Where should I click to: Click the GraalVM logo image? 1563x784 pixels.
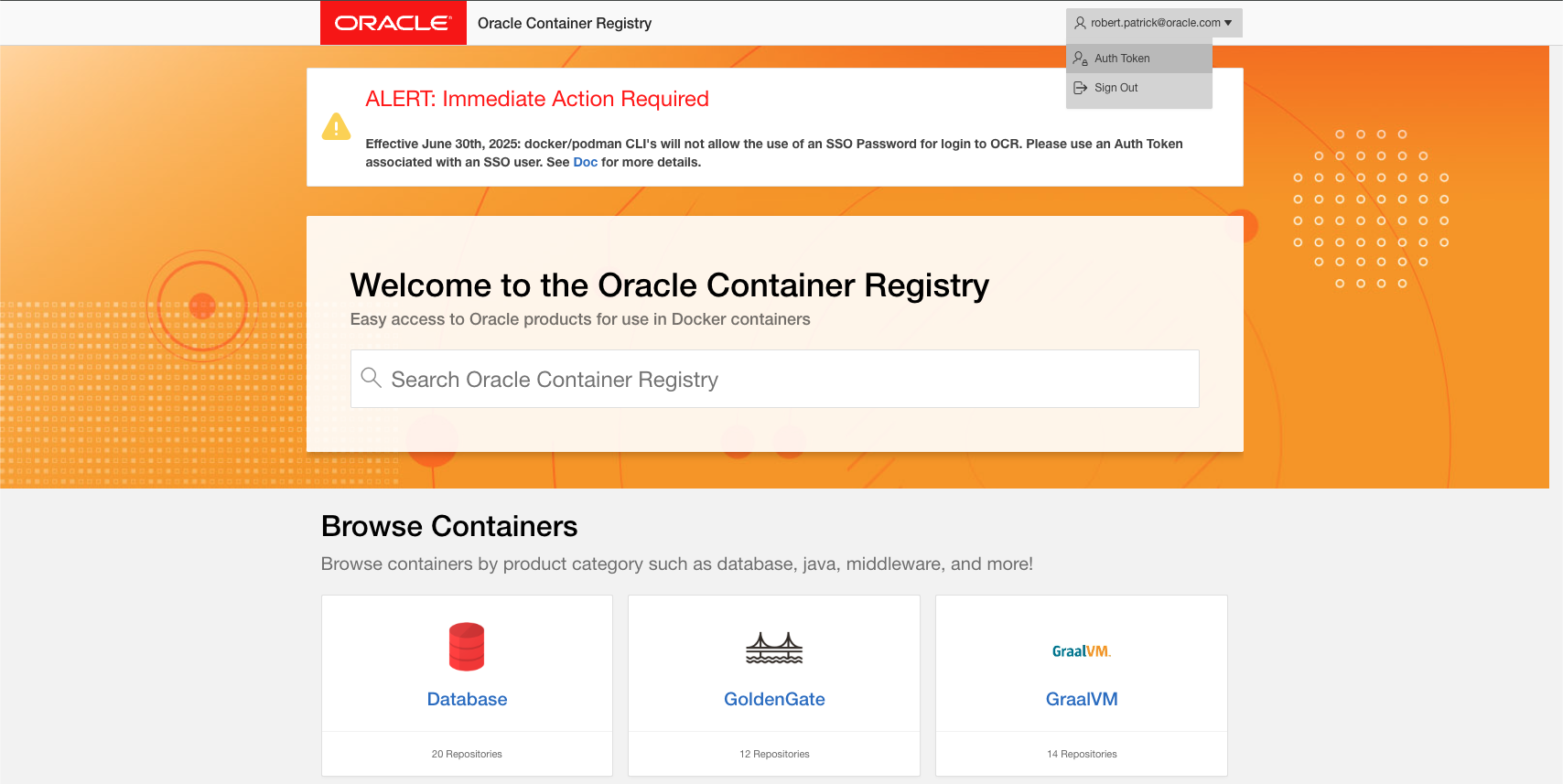click(x=1081, y=651)
